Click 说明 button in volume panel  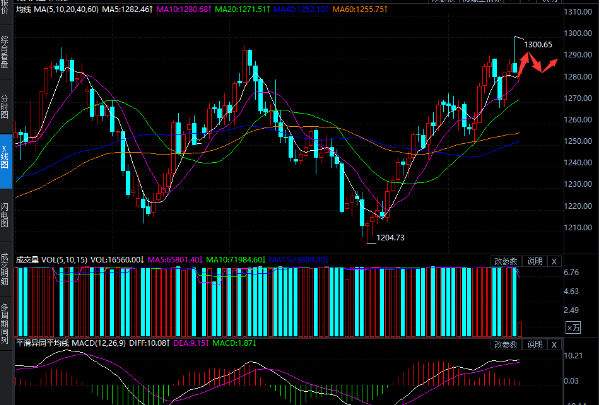(535, 261)
